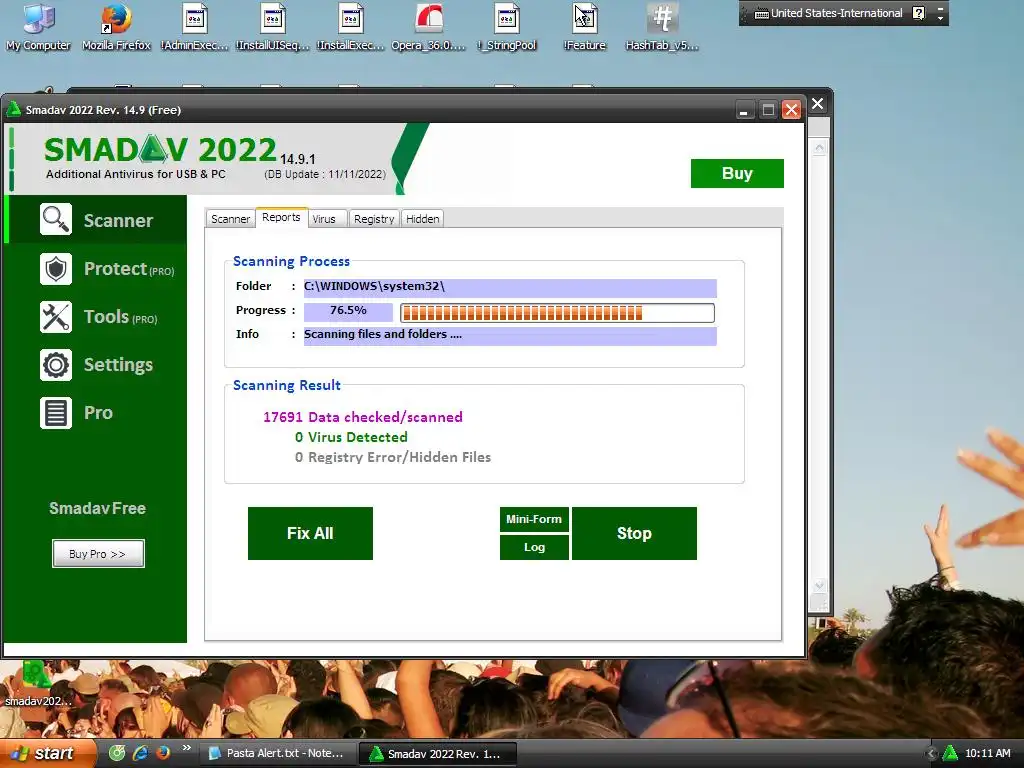Minimize the Smadav window
The height and width of the screenshot is (768, 1024).
[744, 110]
